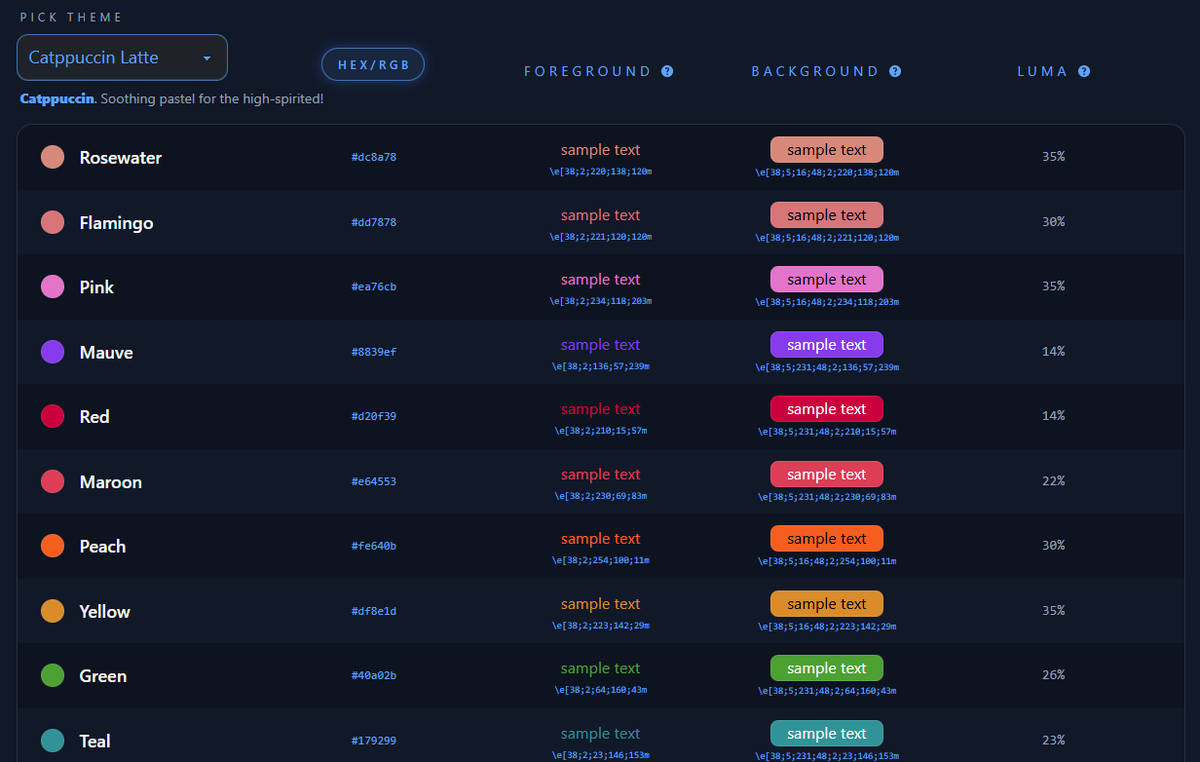Viewport: 1200px width, 762px height.
Task: Click the LUMA column header
Action: point(1042,72)
